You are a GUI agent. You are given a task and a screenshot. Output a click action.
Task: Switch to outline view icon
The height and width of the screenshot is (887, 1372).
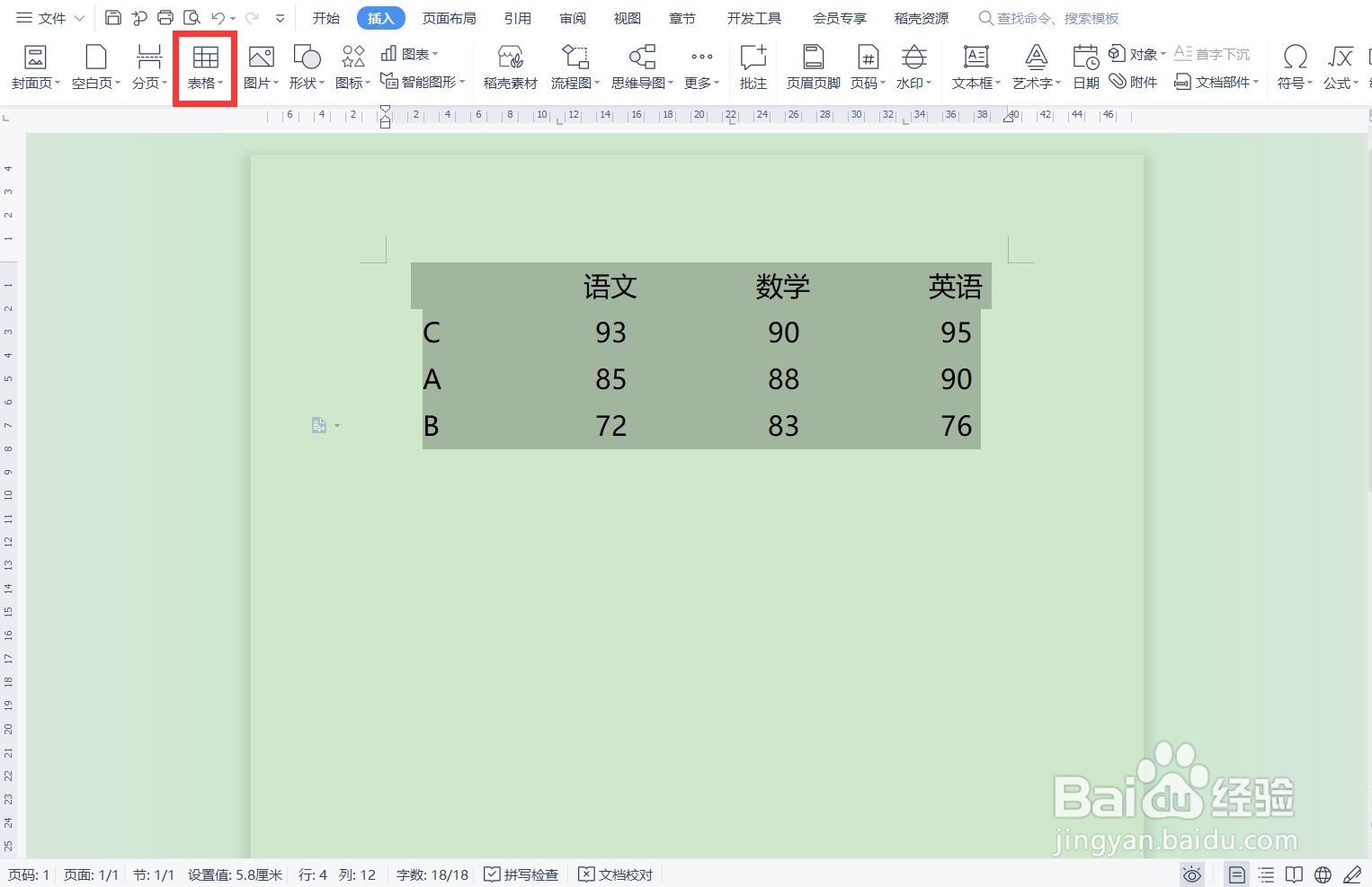(1266, 874)
